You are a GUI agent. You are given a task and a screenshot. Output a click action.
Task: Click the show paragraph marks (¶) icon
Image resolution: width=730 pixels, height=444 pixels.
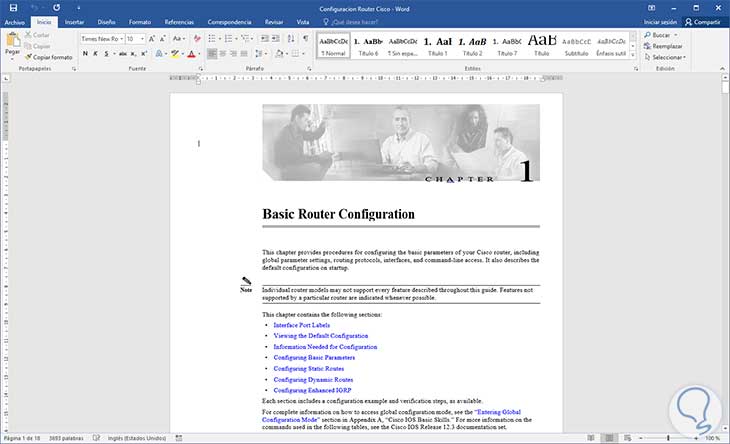[305, 39]
